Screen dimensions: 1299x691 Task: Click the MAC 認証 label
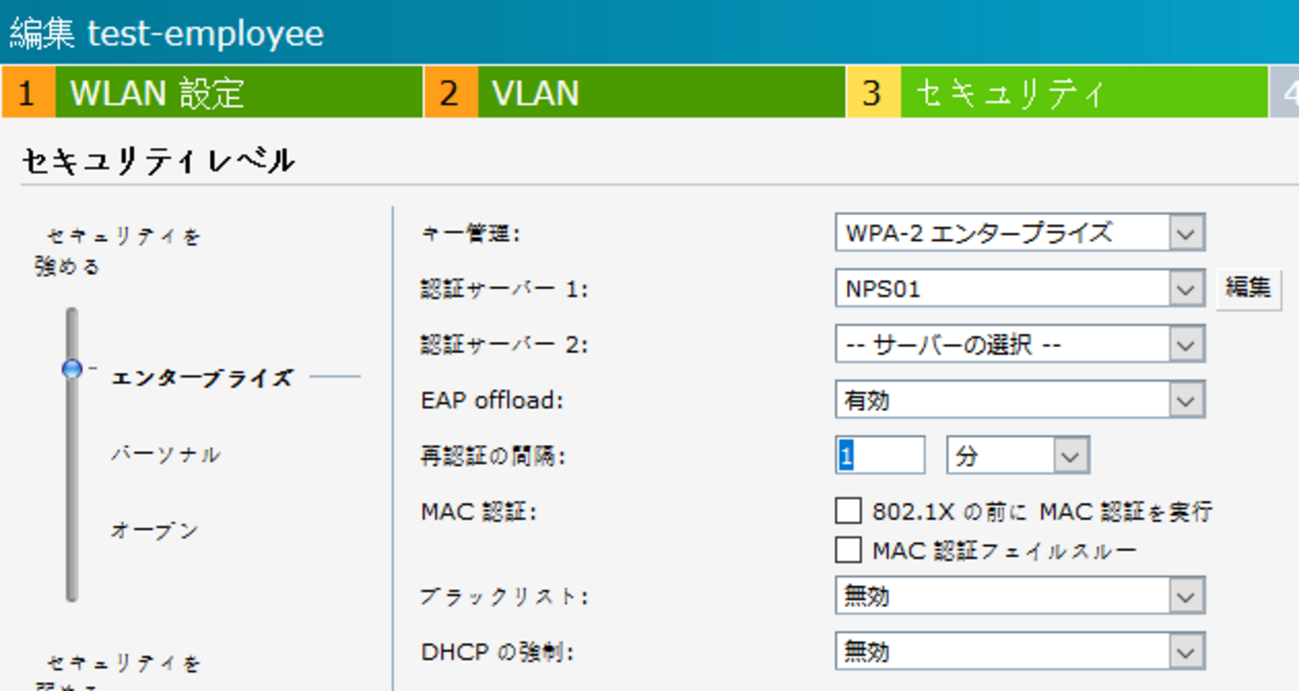point(479,512)
